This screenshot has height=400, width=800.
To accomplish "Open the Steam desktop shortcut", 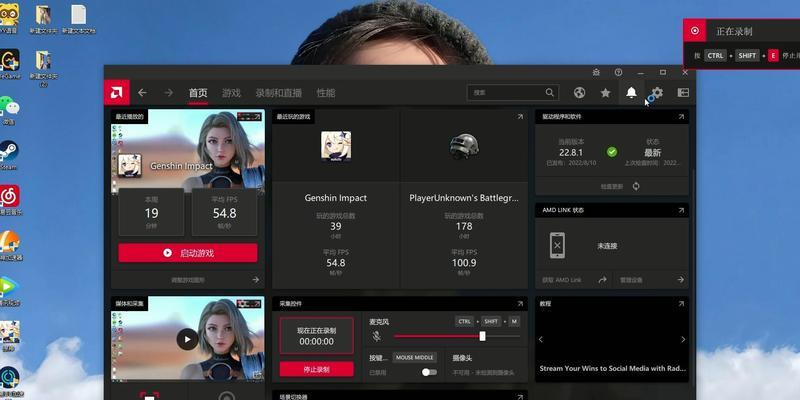I will [9, 155].
